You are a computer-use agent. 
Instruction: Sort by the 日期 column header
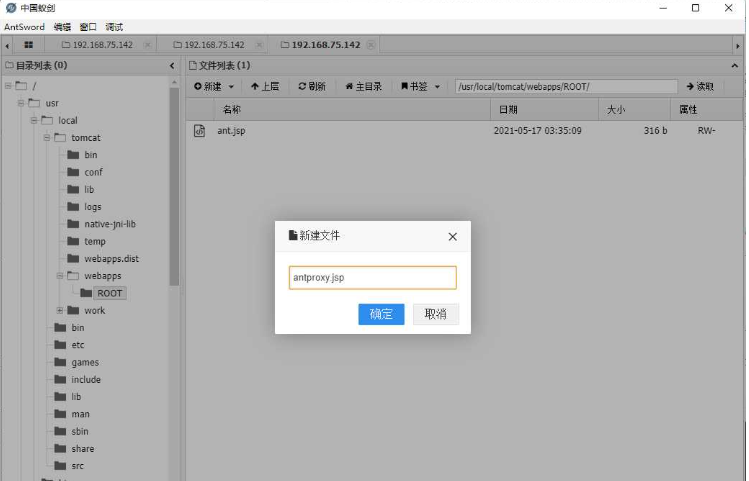[545, 109]
